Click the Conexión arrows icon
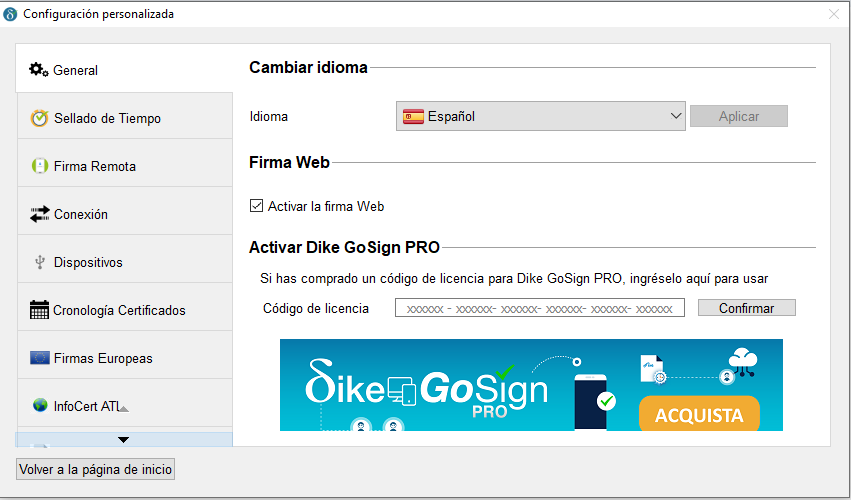 (x=40, y=214)
